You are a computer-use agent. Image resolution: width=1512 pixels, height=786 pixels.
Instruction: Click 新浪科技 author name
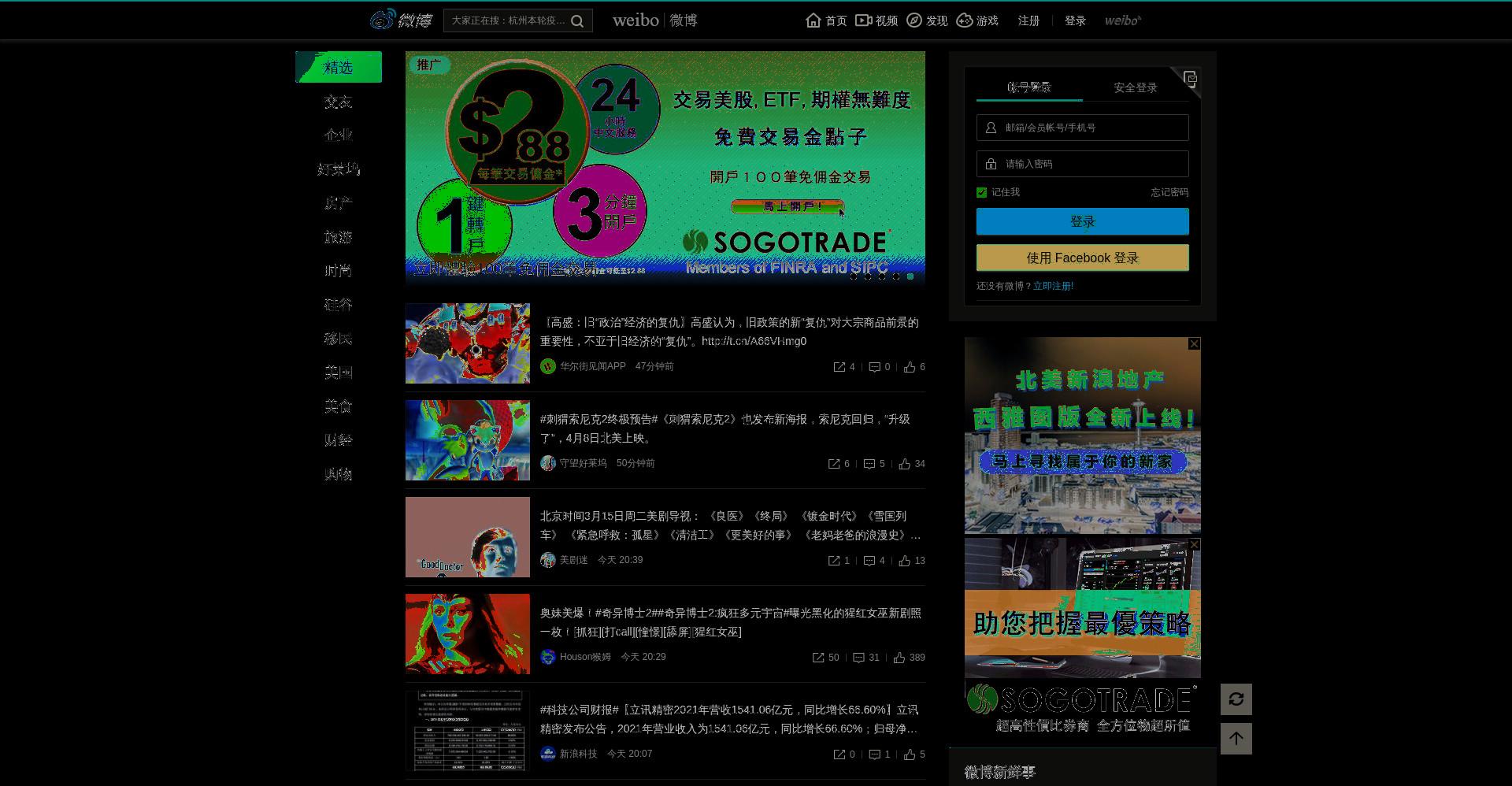tap(578, 754)
